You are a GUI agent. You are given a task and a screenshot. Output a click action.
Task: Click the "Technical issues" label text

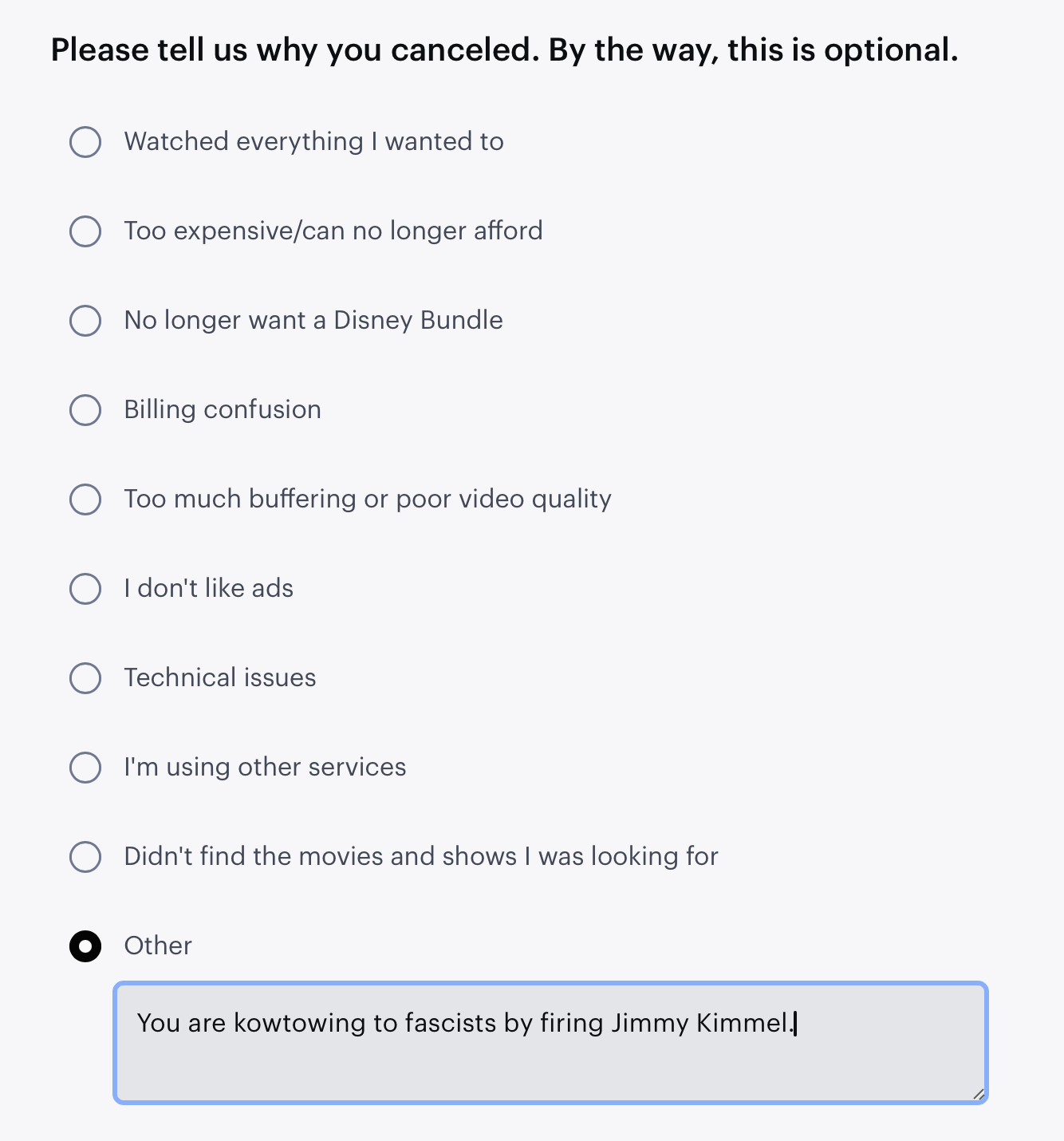click(220, 678)
